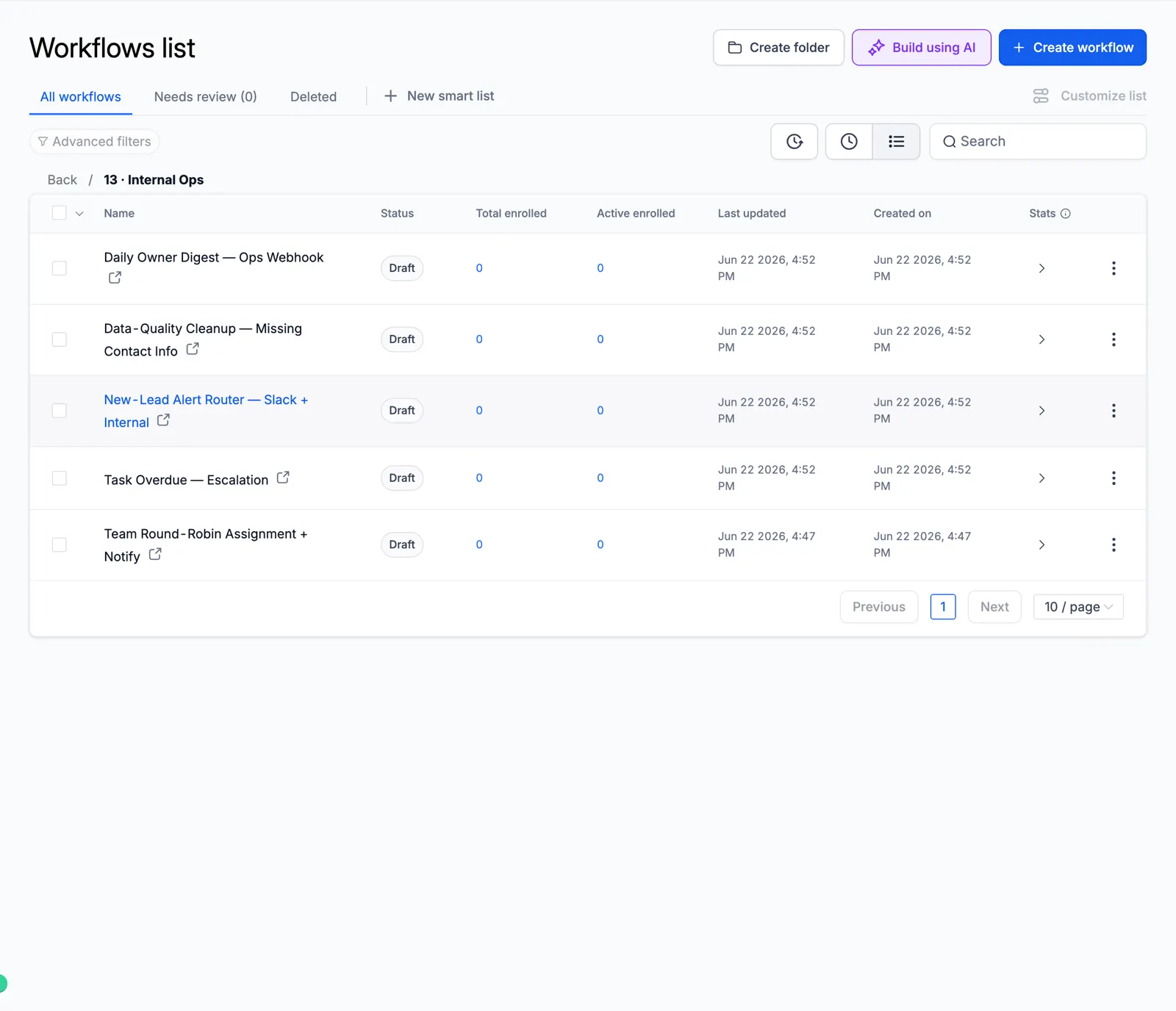Check the Daily Owner Digest row checkbox
Screen dimensions: 1176x1011
click(x=60, y=268)
